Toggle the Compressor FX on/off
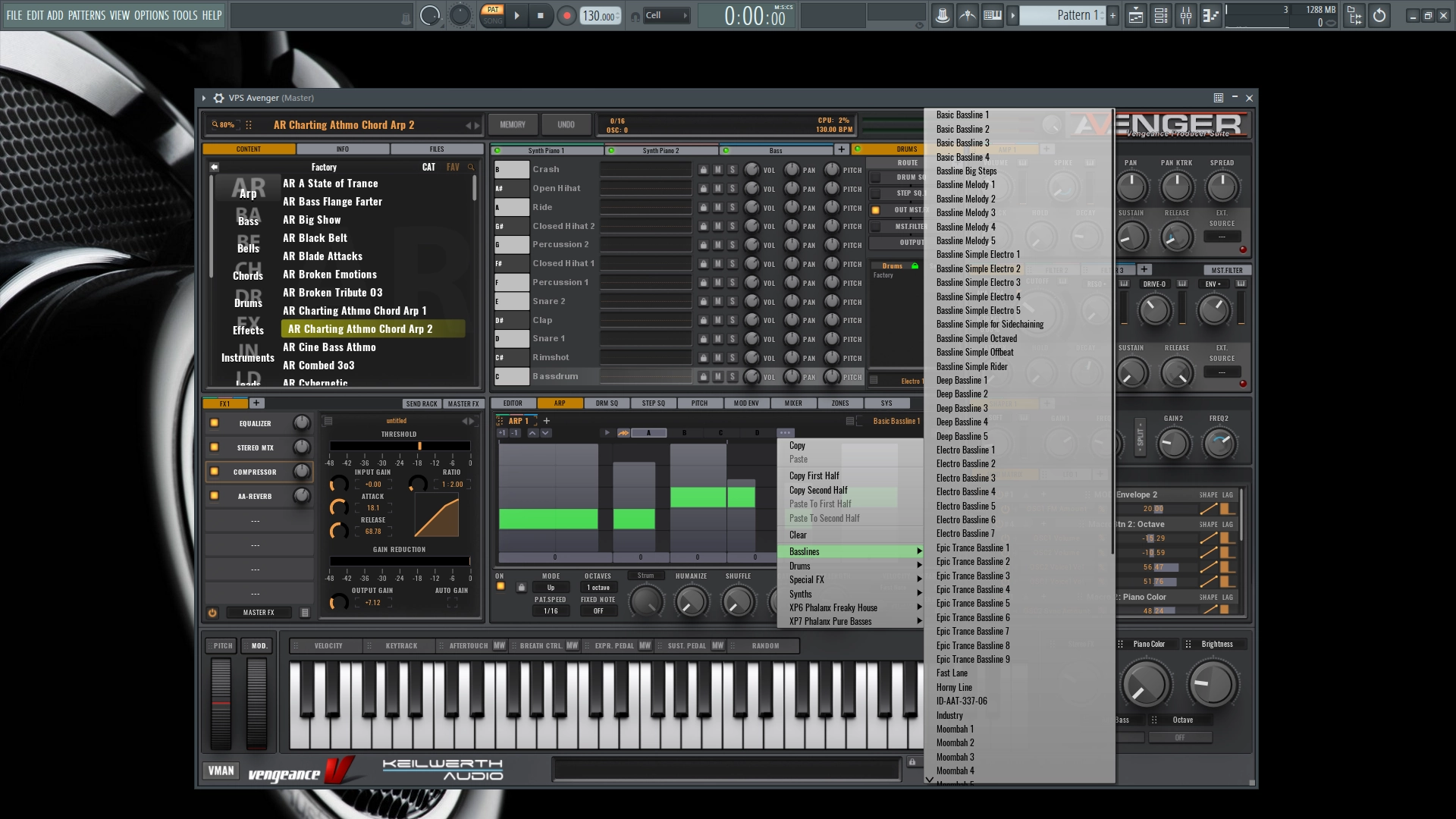 click(x=215, y=472)
